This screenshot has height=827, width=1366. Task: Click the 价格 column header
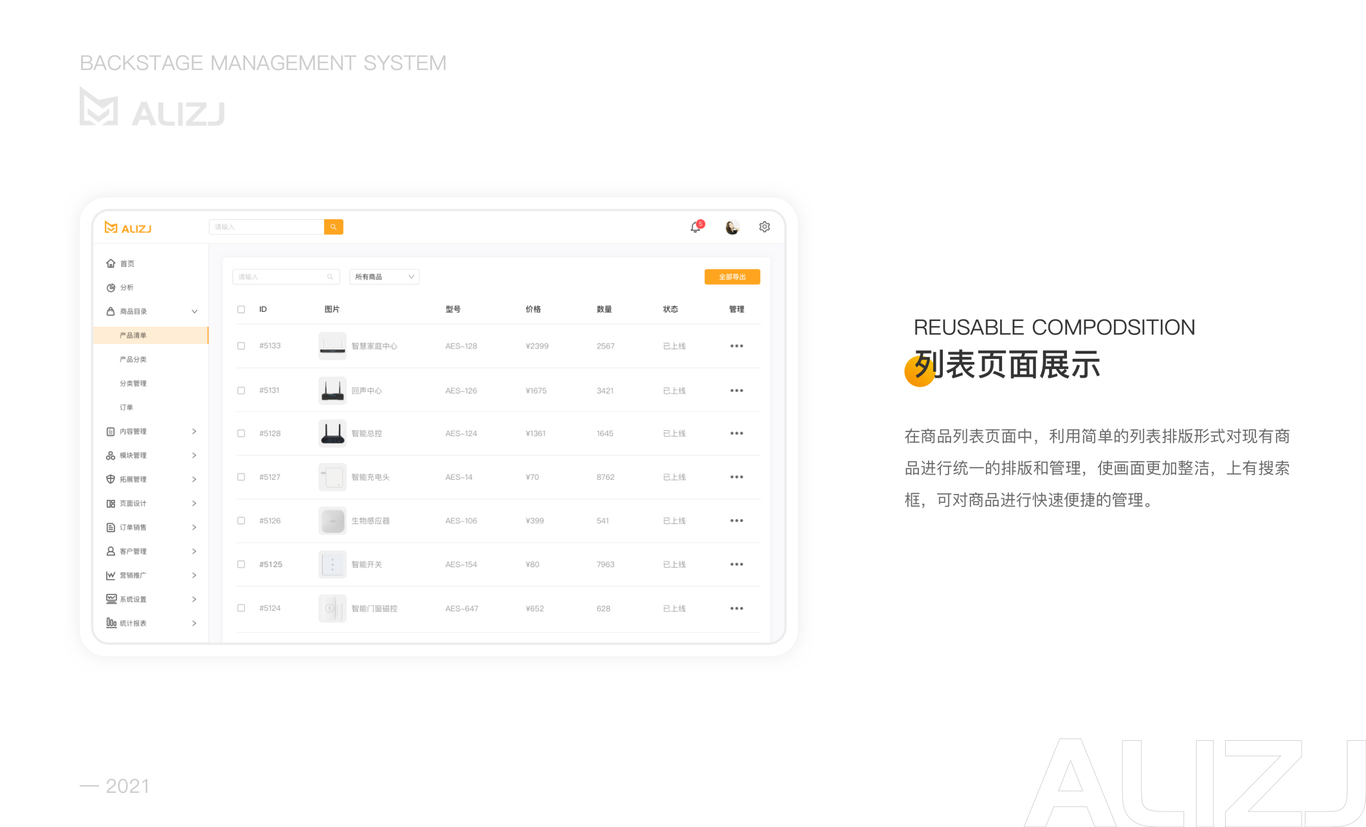pyautogui.click(x=533, y=309)
